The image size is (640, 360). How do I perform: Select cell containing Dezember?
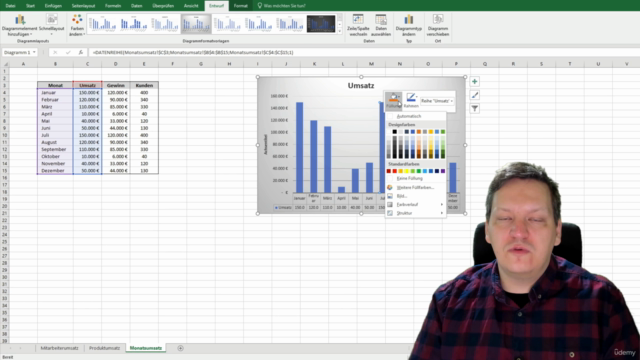pyautogui.click(x=55, y=171)
